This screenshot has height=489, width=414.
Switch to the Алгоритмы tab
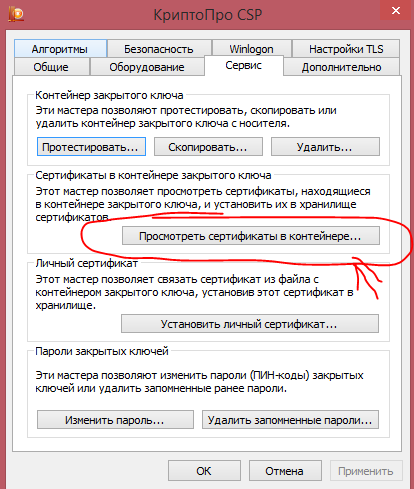(x=60, y=49)
